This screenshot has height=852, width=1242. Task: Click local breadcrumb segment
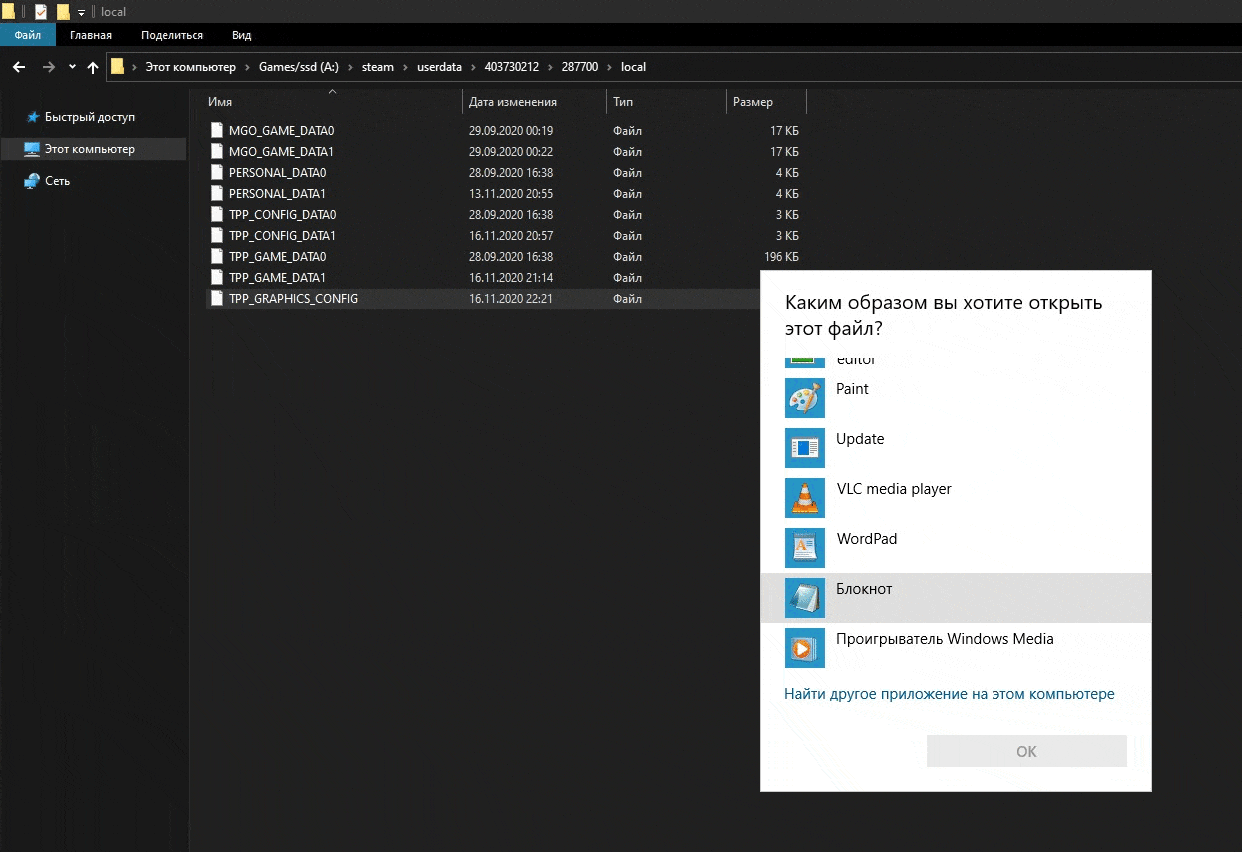click(x=633, y=67)
